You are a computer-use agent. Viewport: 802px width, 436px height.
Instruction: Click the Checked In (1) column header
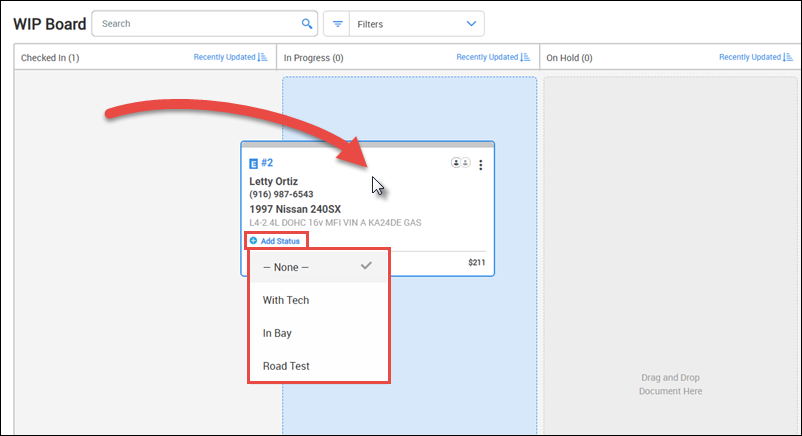click(50, 58)
